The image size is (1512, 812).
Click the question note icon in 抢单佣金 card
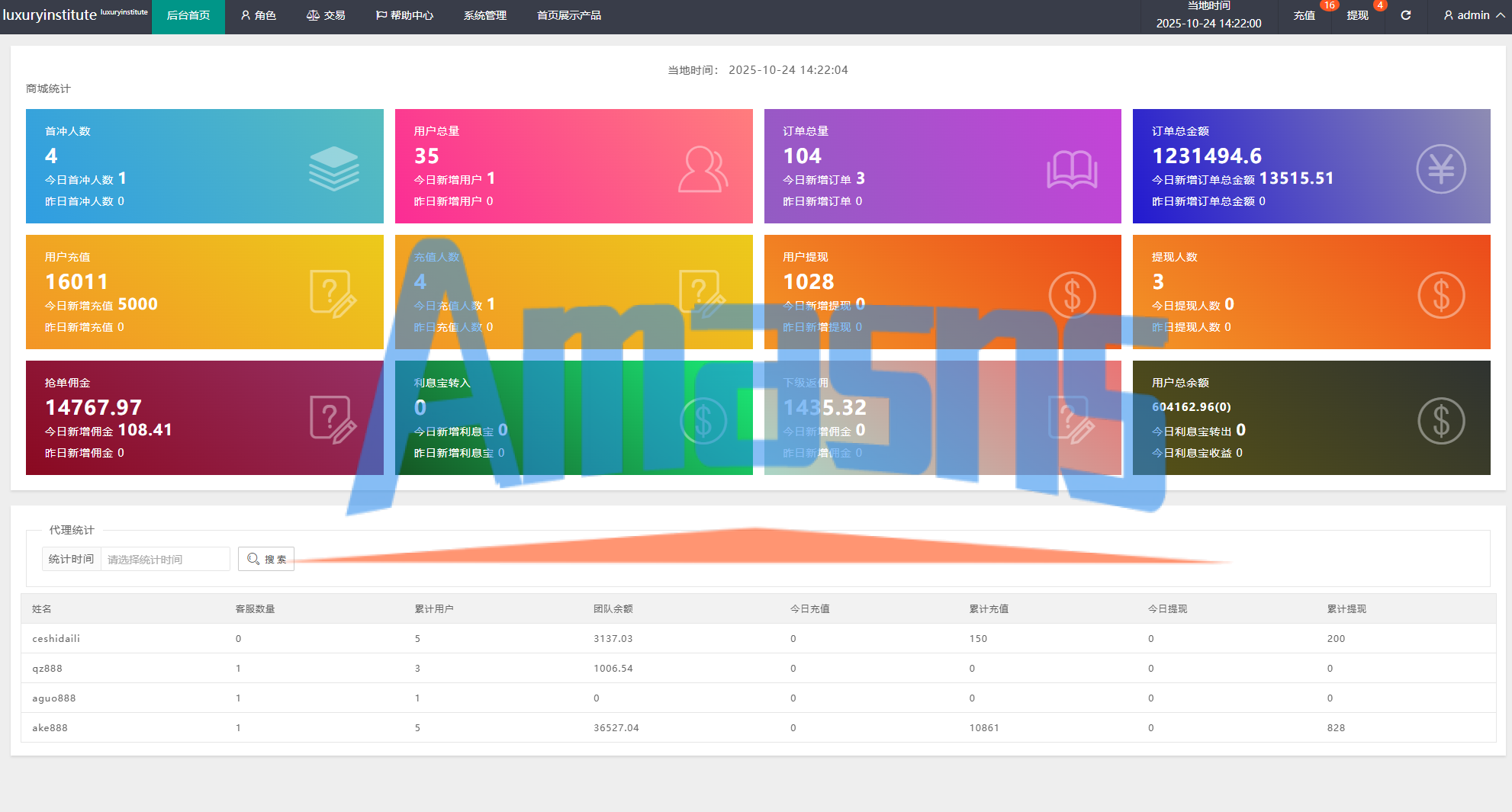tap(333, 419)
